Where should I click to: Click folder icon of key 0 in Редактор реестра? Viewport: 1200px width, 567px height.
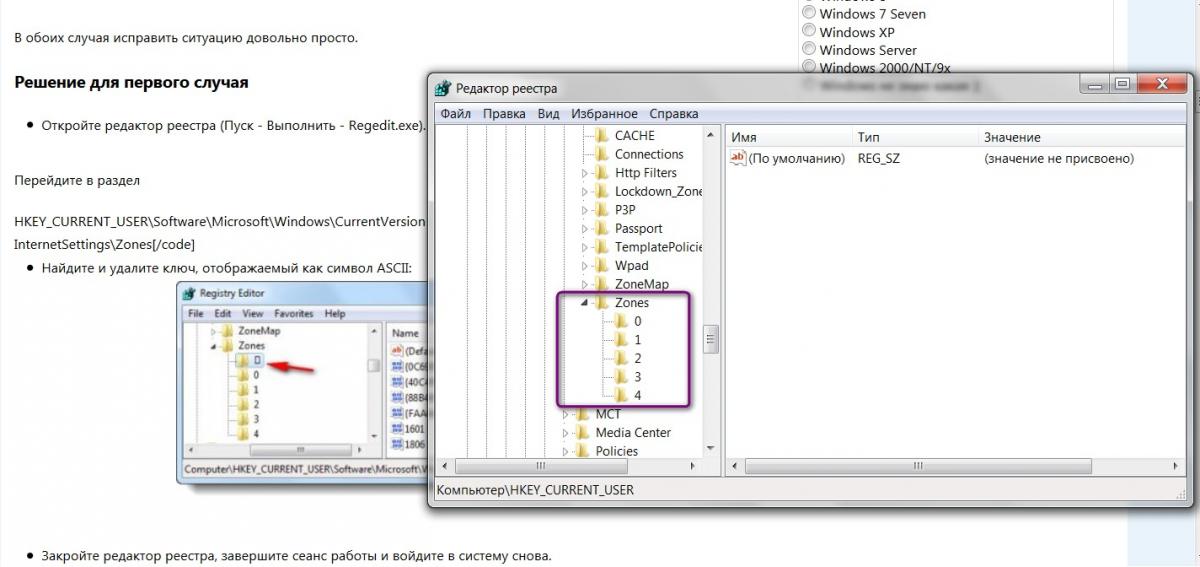pos(620,321)
